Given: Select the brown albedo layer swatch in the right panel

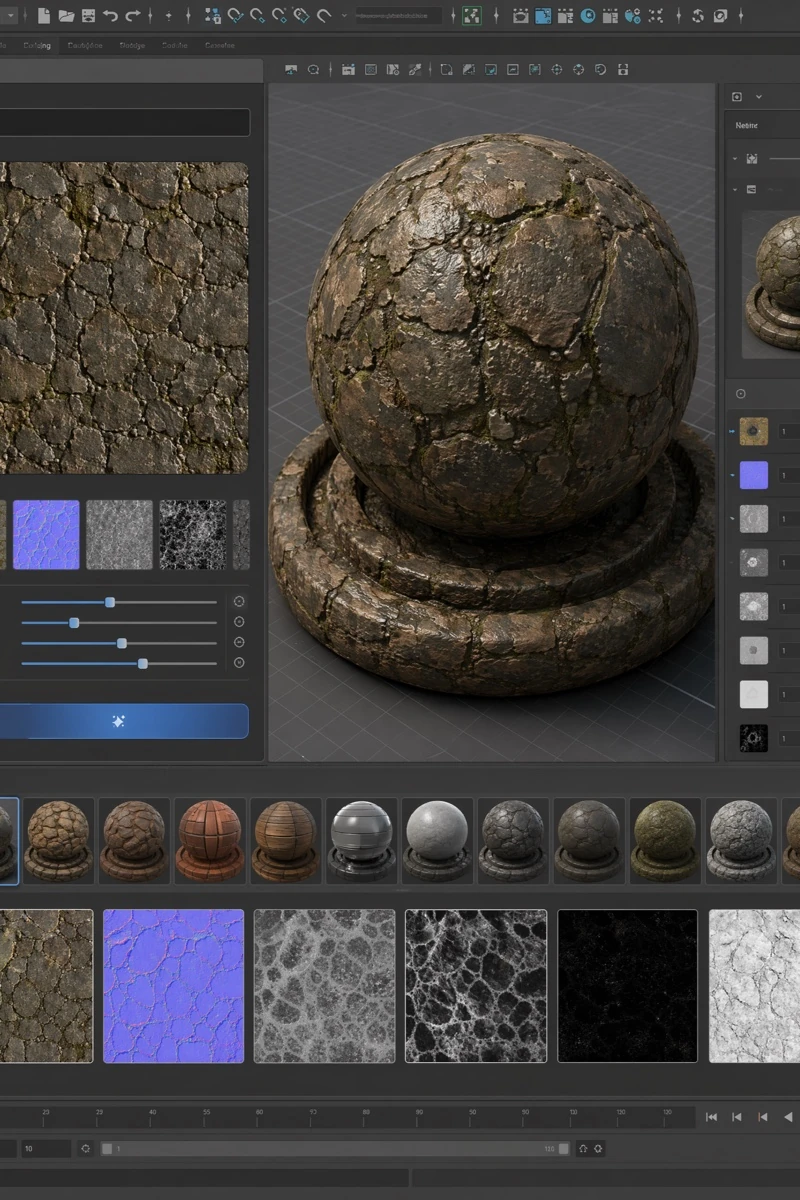Looking at the screenshot, I should pyautogui.click(x=754, y=431).
